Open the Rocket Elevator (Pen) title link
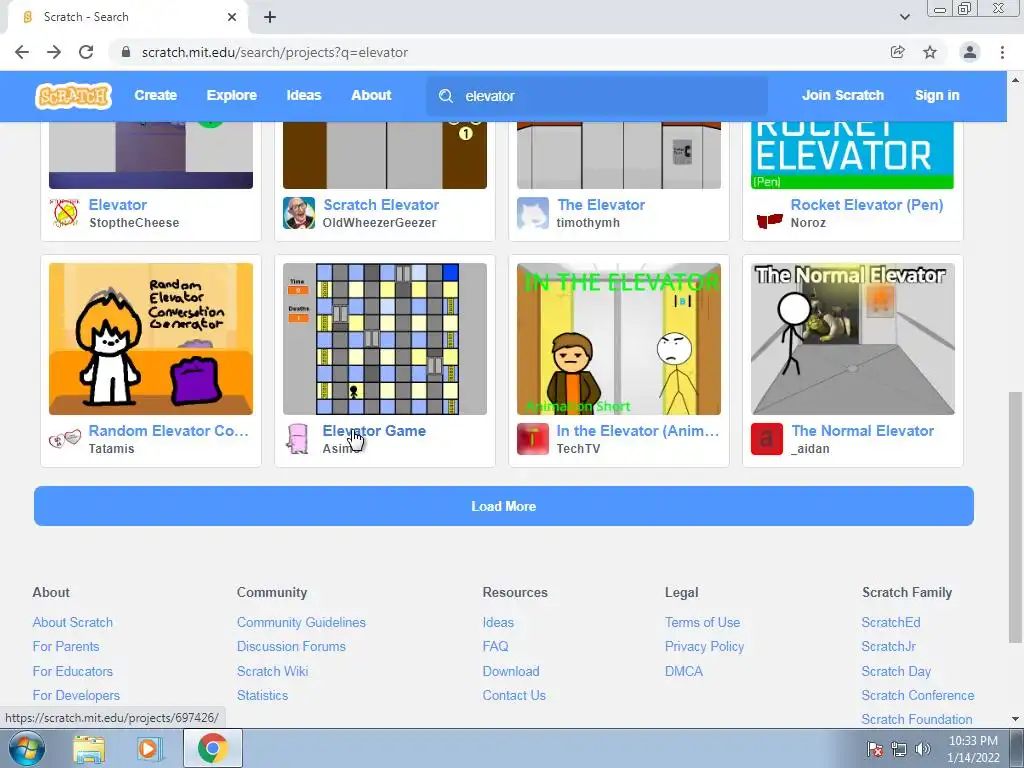Image resolution: width=1024 pixels, height=768 pixels. point(867,205)
